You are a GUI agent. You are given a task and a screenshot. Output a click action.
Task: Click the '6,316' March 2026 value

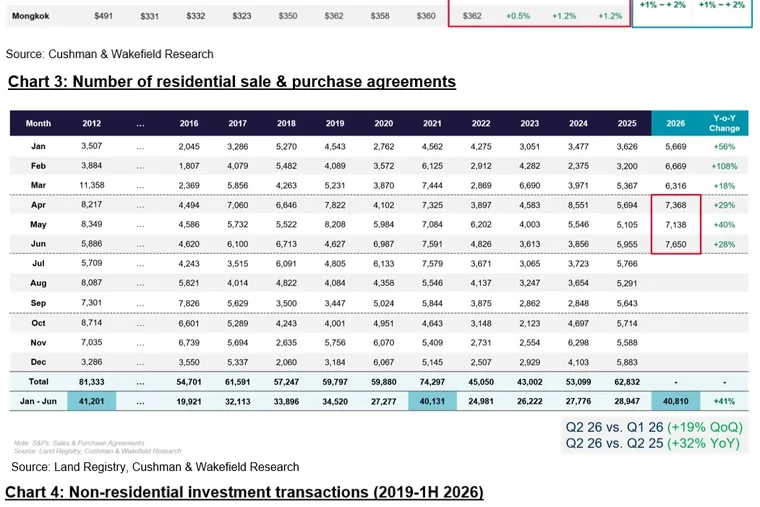(x=676, y=186)
